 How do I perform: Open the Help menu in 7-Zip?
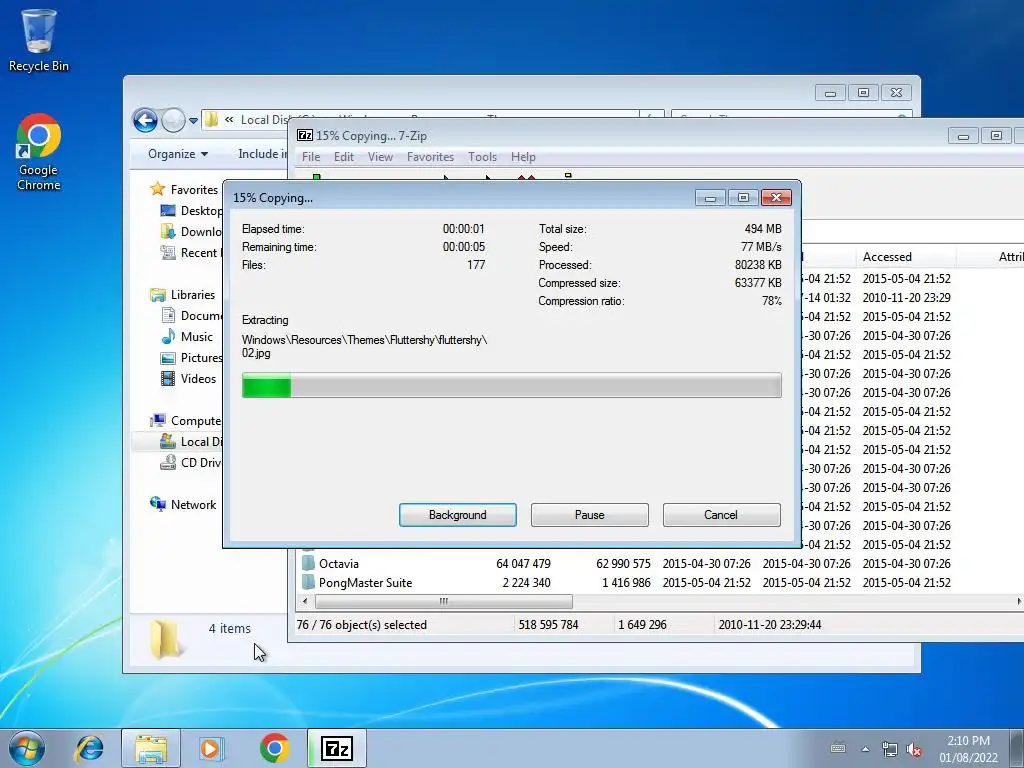click(x=523, y=157)
